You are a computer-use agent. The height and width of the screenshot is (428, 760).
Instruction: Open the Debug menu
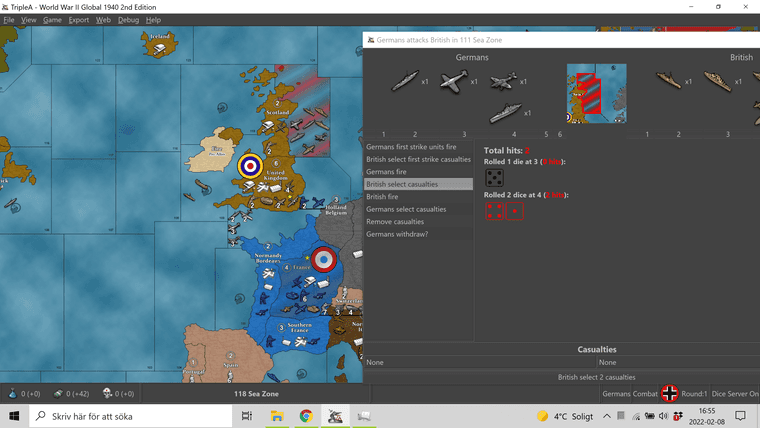(128, 20)
